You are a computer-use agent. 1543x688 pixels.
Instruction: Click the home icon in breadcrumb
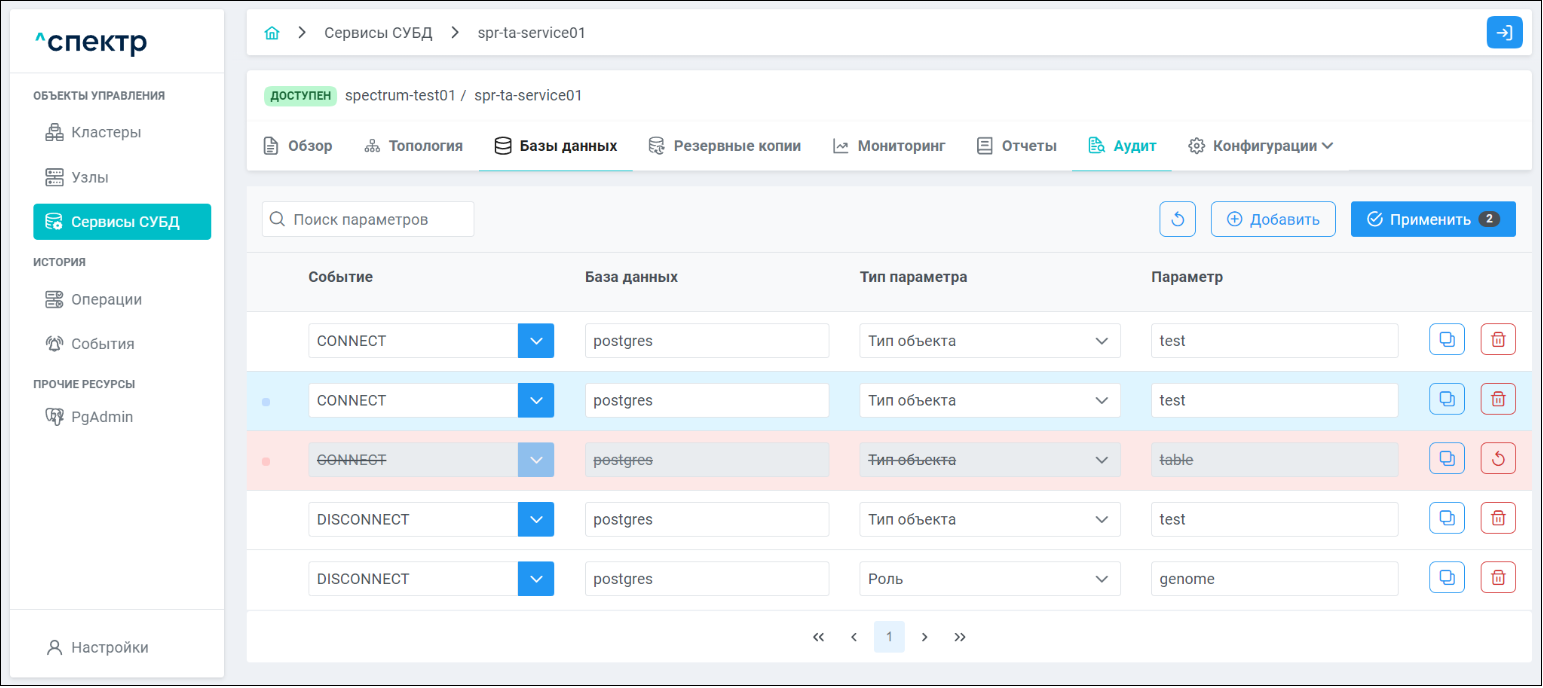tap(272, 33)
